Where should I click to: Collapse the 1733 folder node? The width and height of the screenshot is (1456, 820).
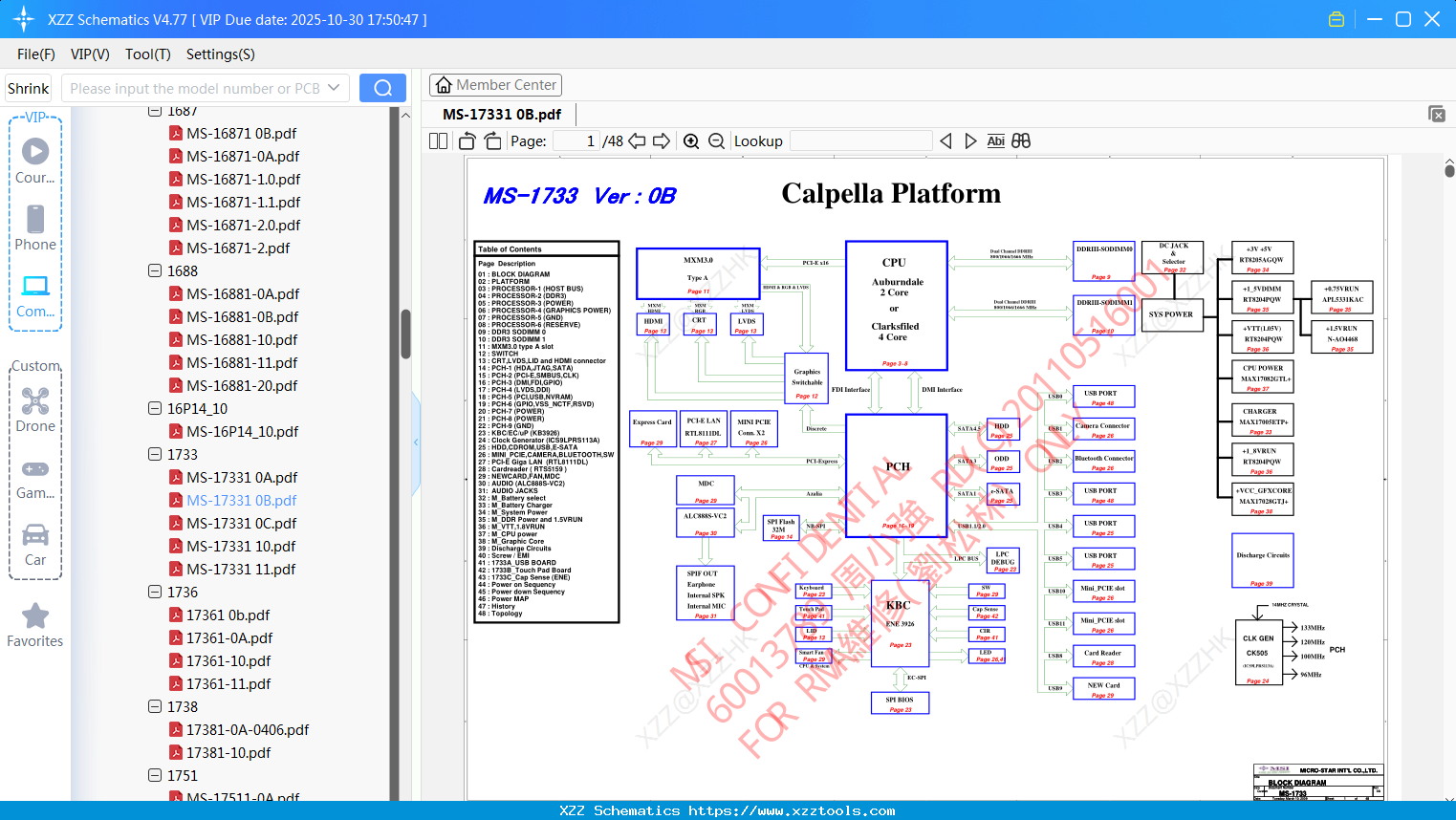(x=155, y=454)
